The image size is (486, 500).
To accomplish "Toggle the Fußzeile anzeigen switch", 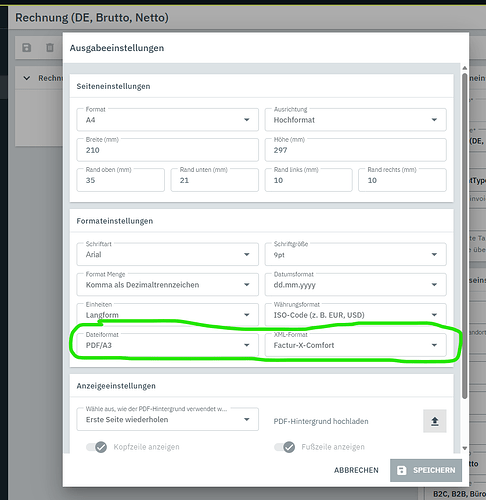I will pos(285,447).
